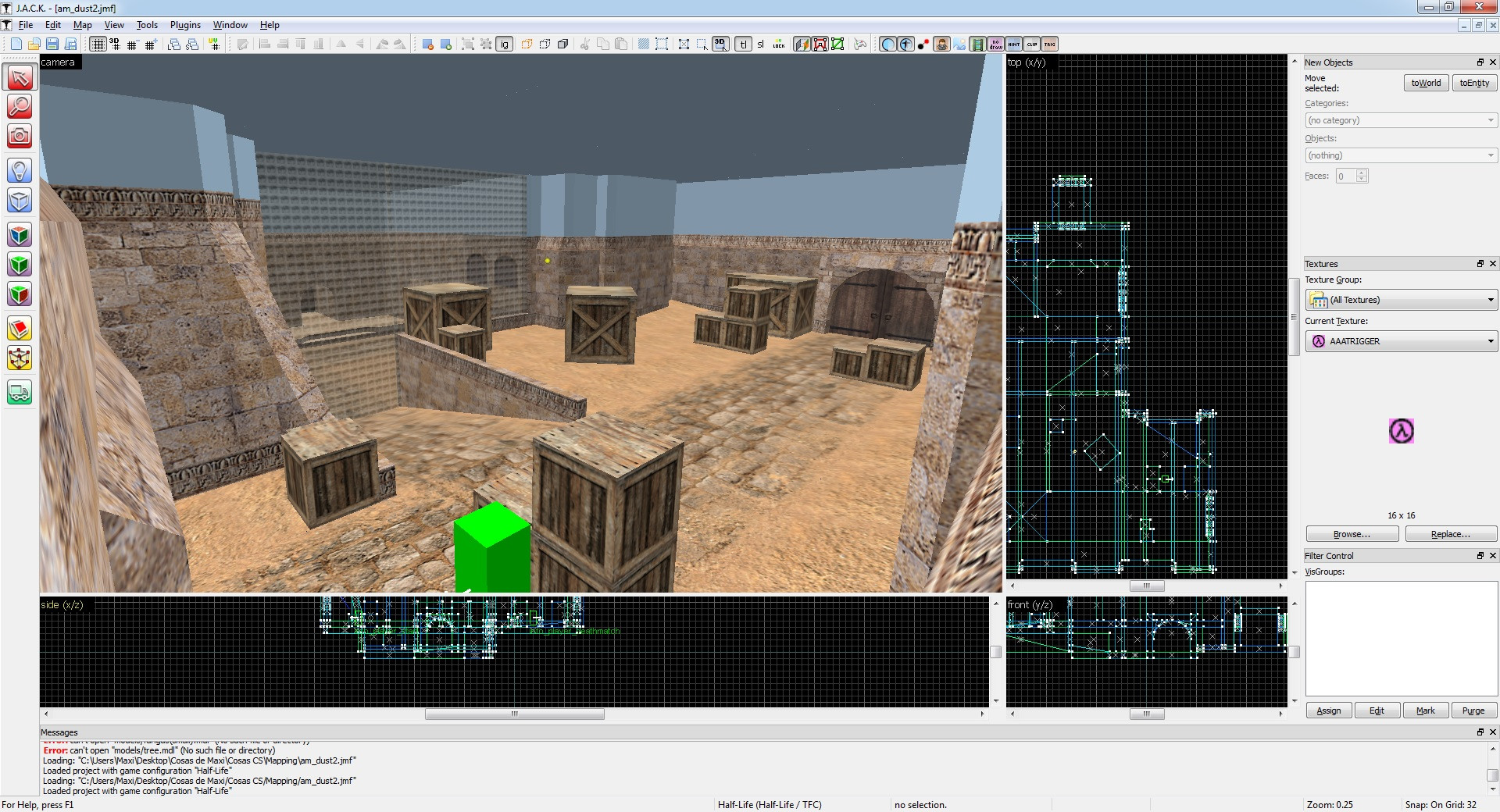Toggle ignore groups 'ig' button
The width and height of the screenshot is (1500, 812).
504,44
